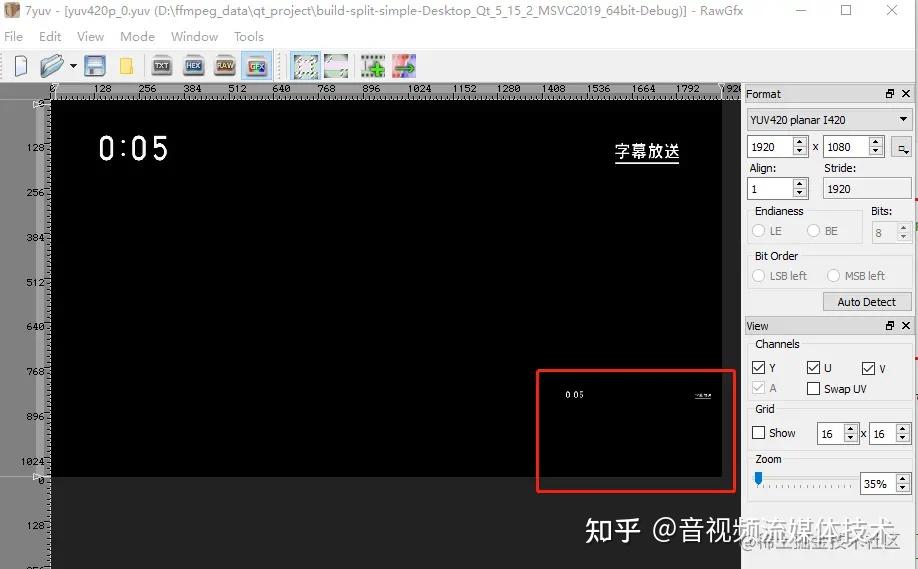This screenshot has height=569, width=918.
Task: Open the Mode menu
Action: [138, 36]
